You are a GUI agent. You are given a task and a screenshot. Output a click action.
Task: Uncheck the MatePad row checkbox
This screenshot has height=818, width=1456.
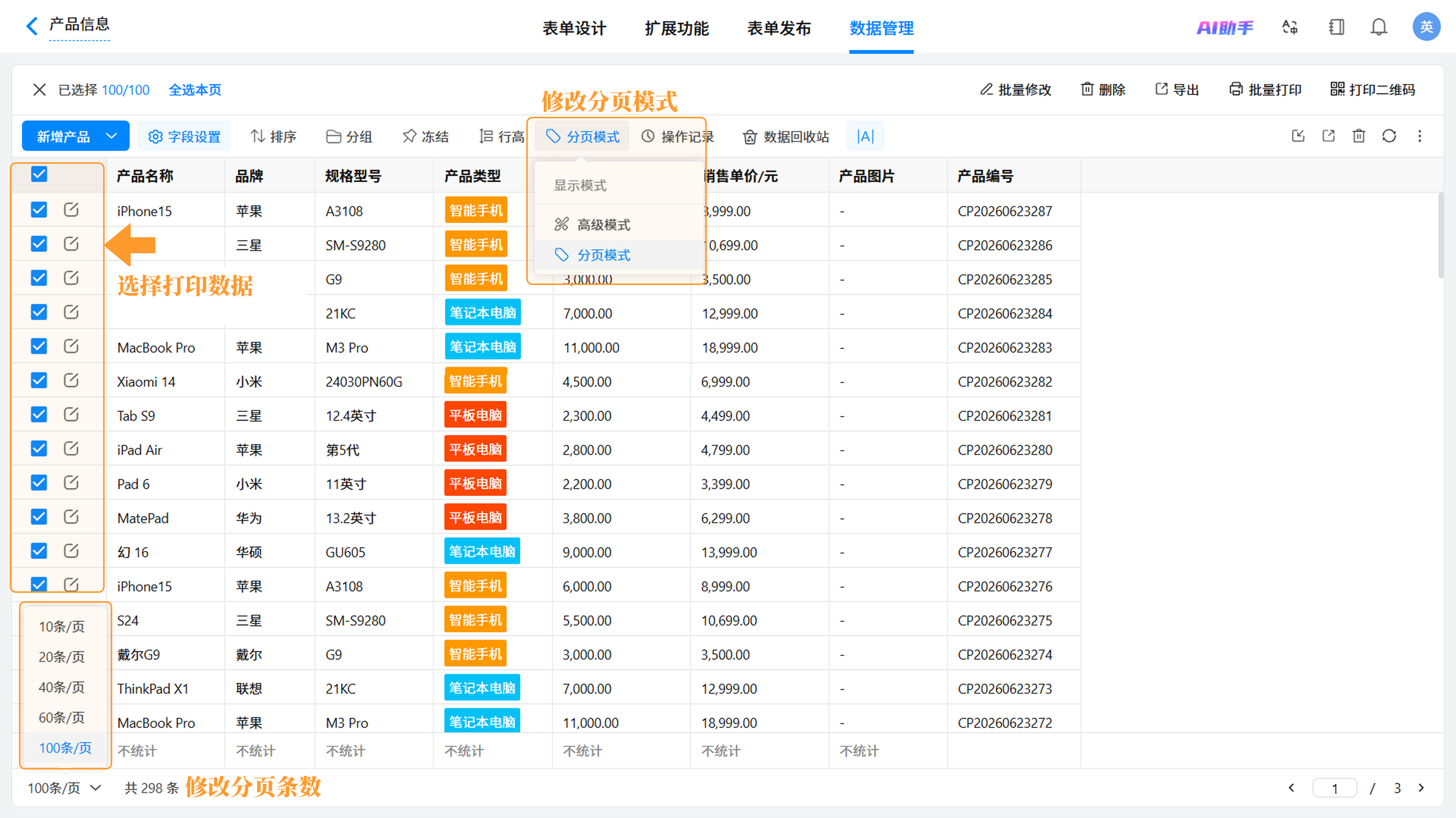39,517
